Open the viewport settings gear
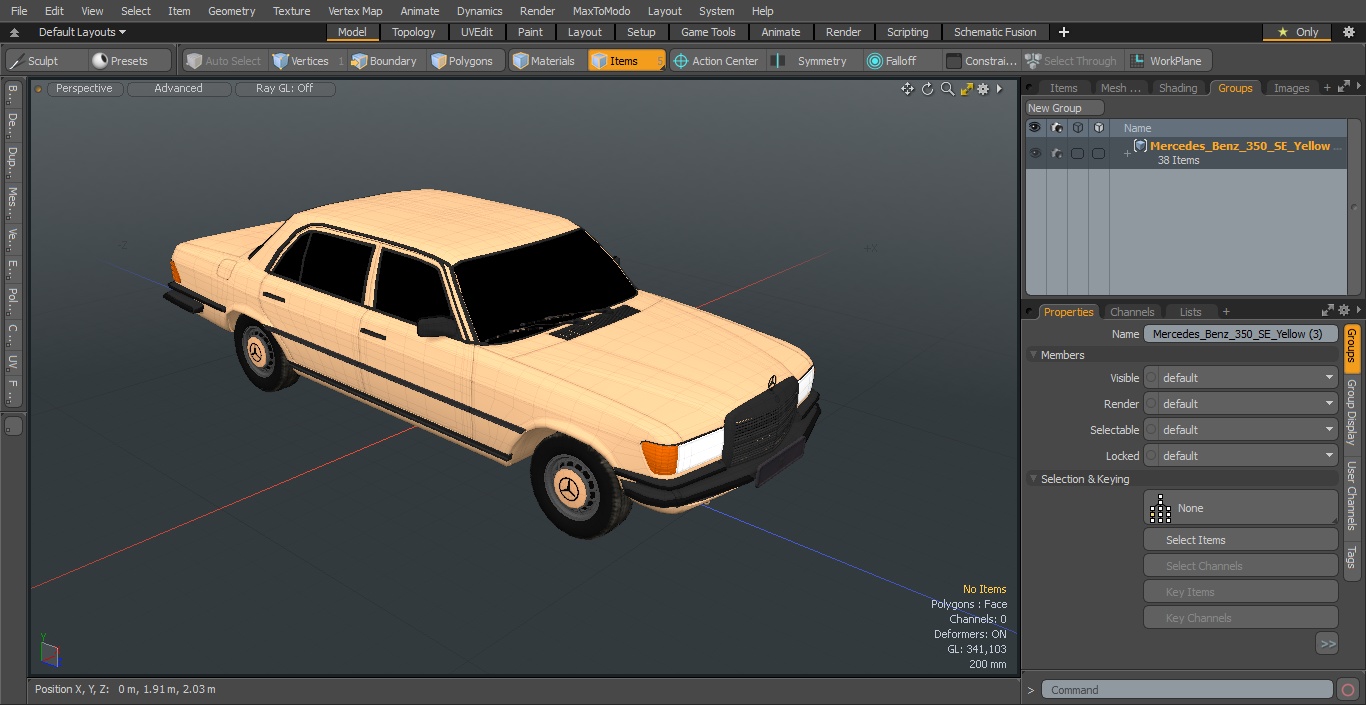Image resolution: width=1366 pixels, height=705 pixels. coord(983,89)
